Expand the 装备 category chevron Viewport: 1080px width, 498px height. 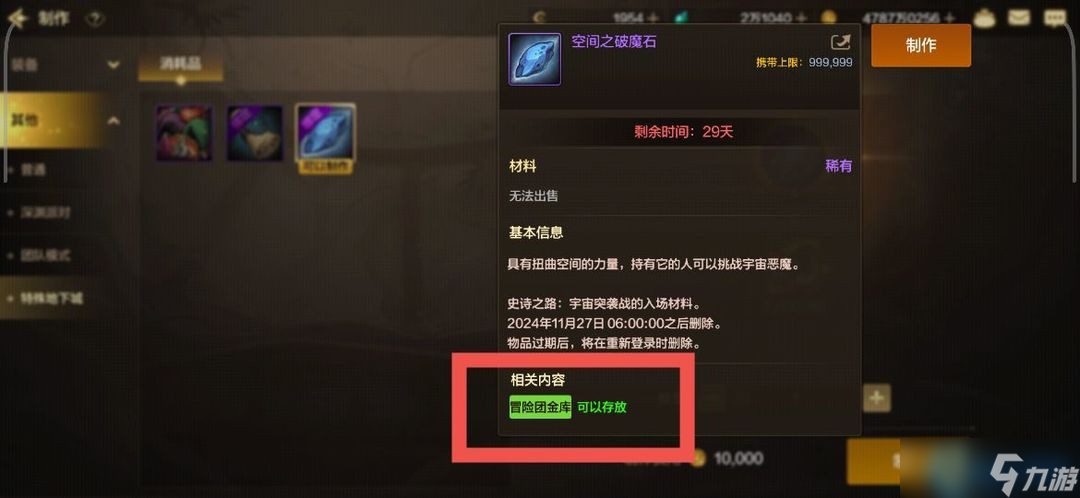[114, 65]
